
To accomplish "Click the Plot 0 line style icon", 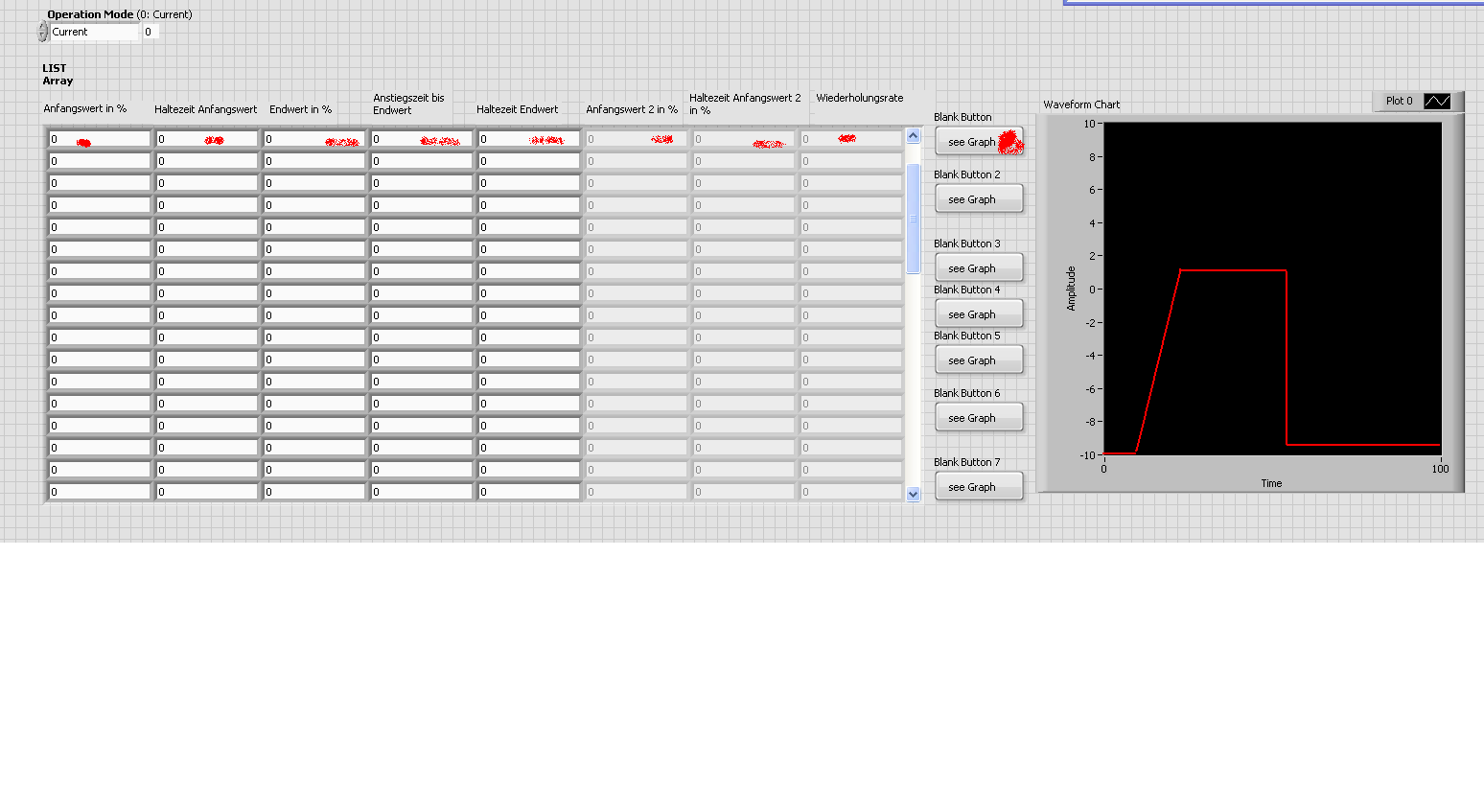I will (1437, 101).
